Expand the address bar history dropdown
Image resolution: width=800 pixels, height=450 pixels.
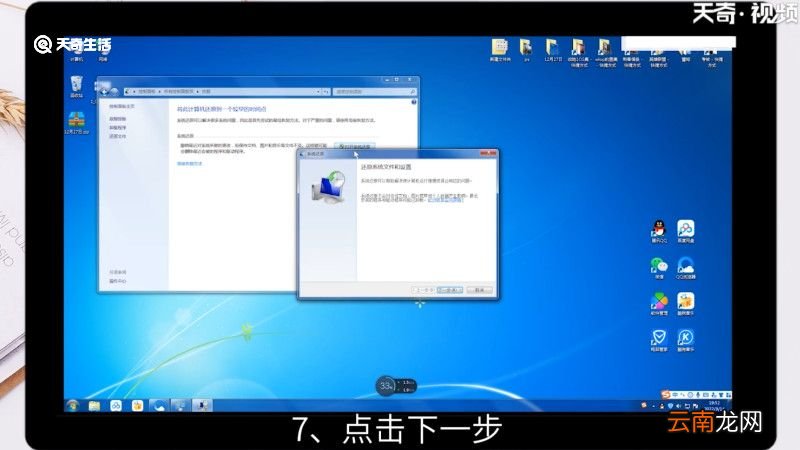318,92
